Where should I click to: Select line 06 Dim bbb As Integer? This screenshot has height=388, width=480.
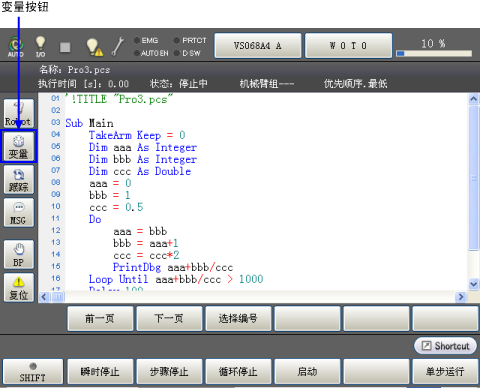143,159
